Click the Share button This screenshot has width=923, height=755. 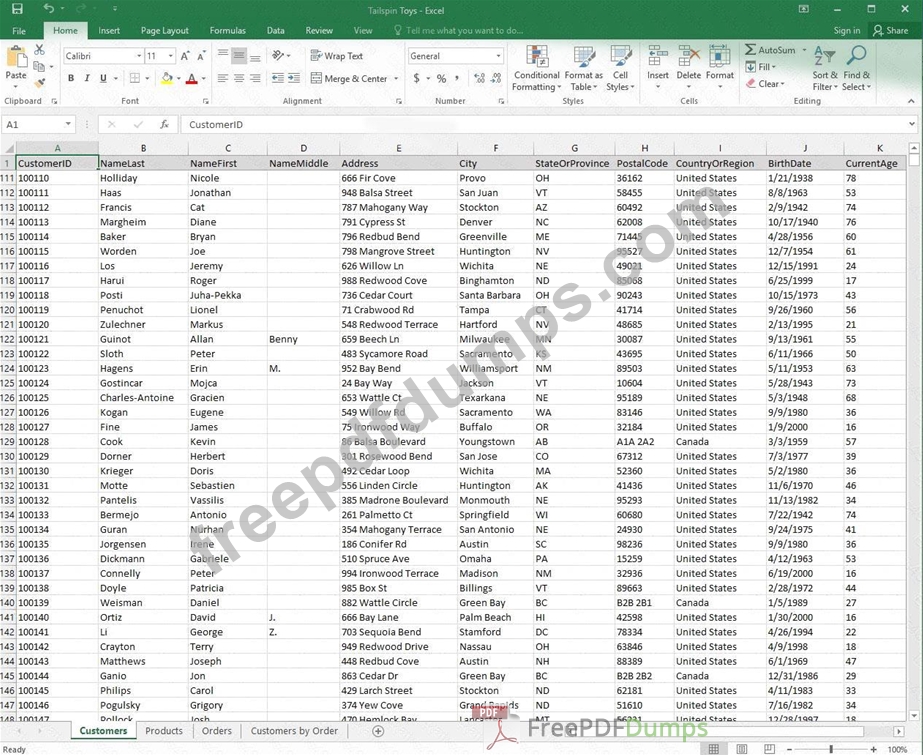pyautogui.click(x=891, y=31)
